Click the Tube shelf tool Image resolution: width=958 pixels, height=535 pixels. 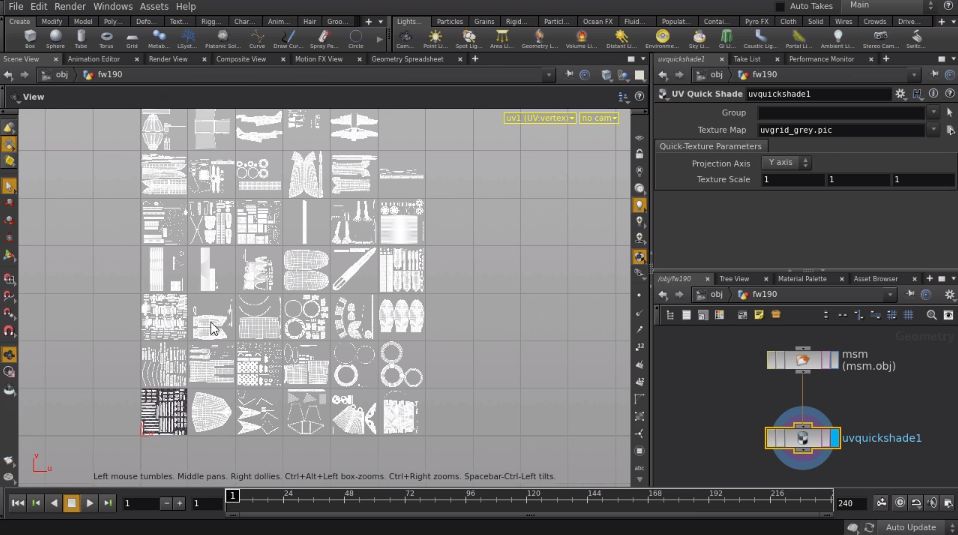(81, 38)
